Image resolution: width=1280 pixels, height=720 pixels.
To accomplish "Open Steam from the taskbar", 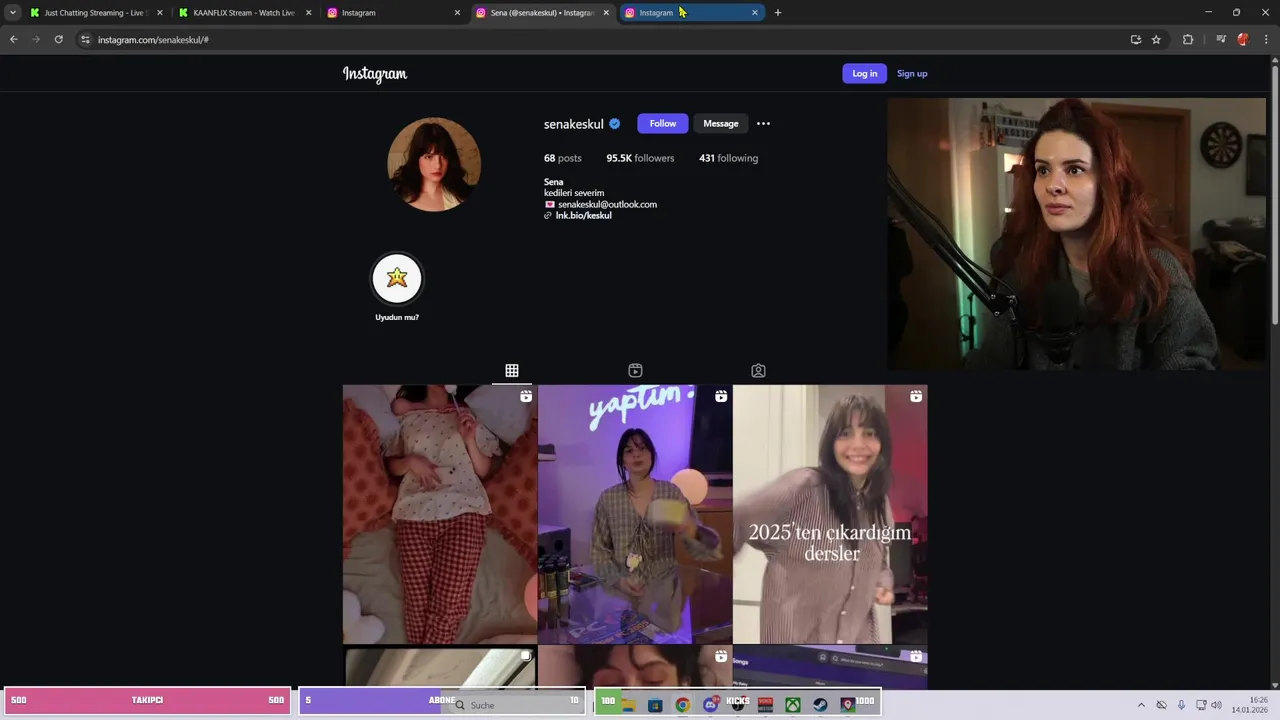I will [x=820, y=705].
